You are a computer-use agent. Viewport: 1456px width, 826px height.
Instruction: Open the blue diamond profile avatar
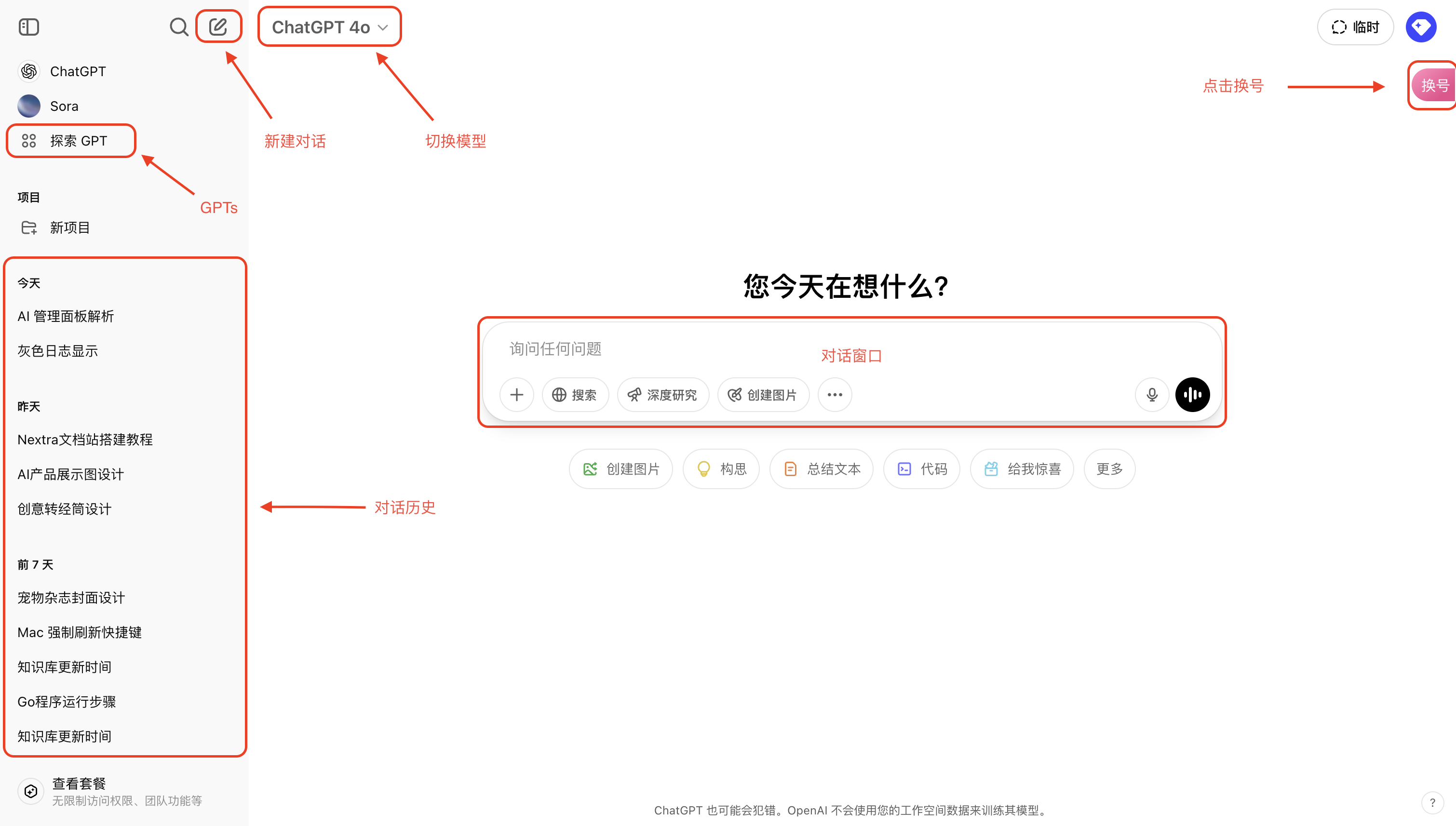pos(1421,27)
